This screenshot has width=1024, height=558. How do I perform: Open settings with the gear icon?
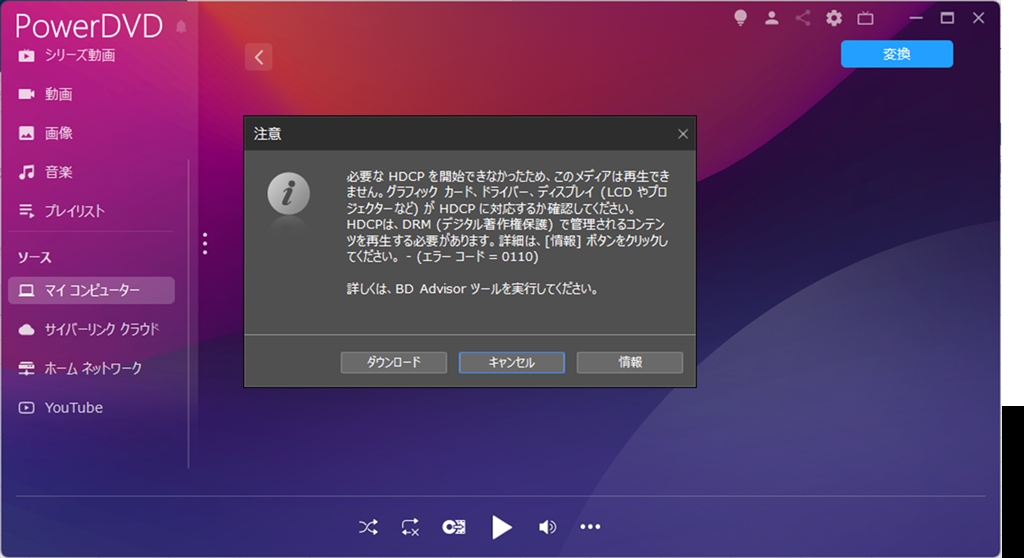[834, 18]
